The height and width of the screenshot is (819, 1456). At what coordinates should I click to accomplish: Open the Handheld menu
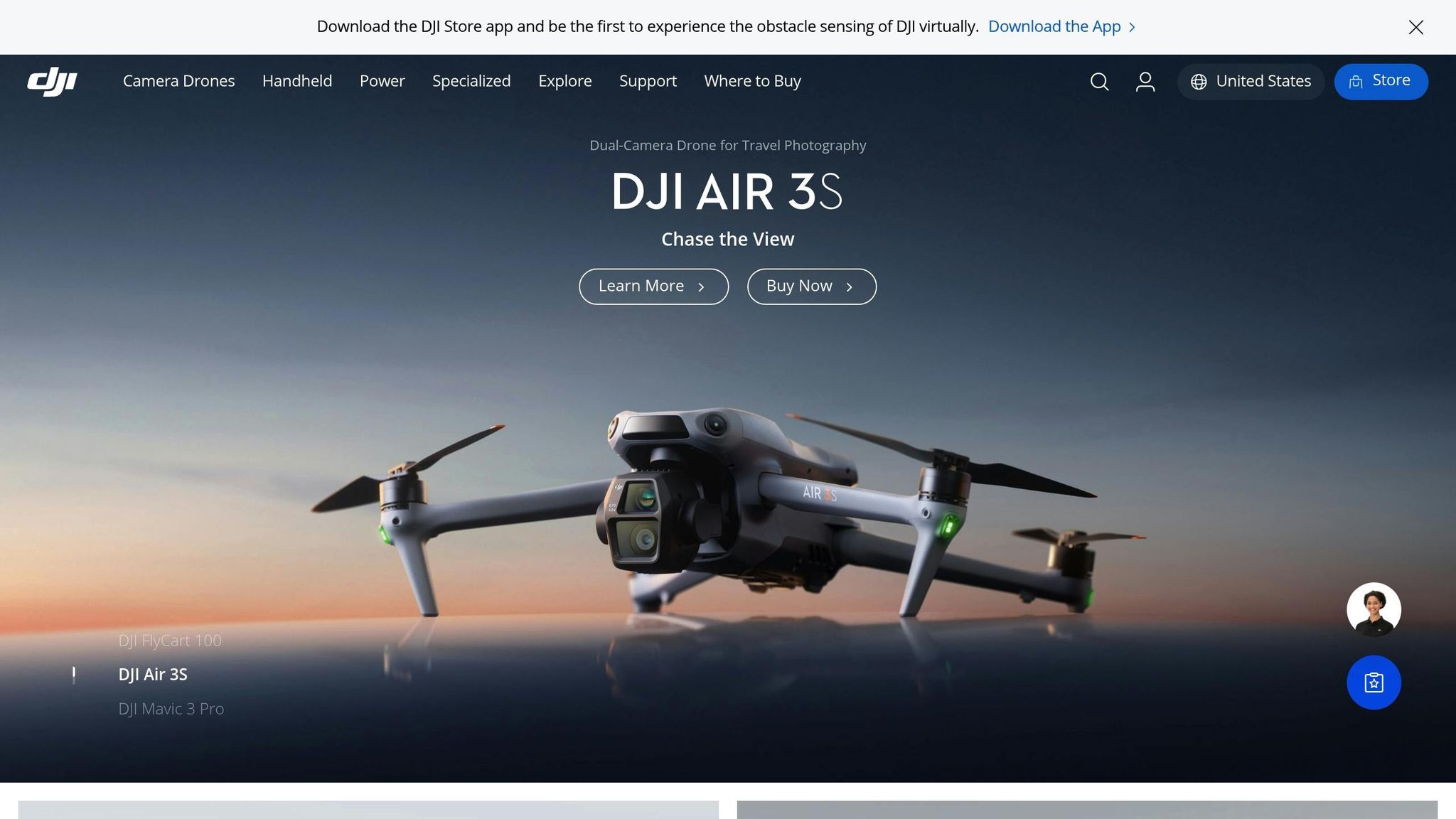click(297, 81)
